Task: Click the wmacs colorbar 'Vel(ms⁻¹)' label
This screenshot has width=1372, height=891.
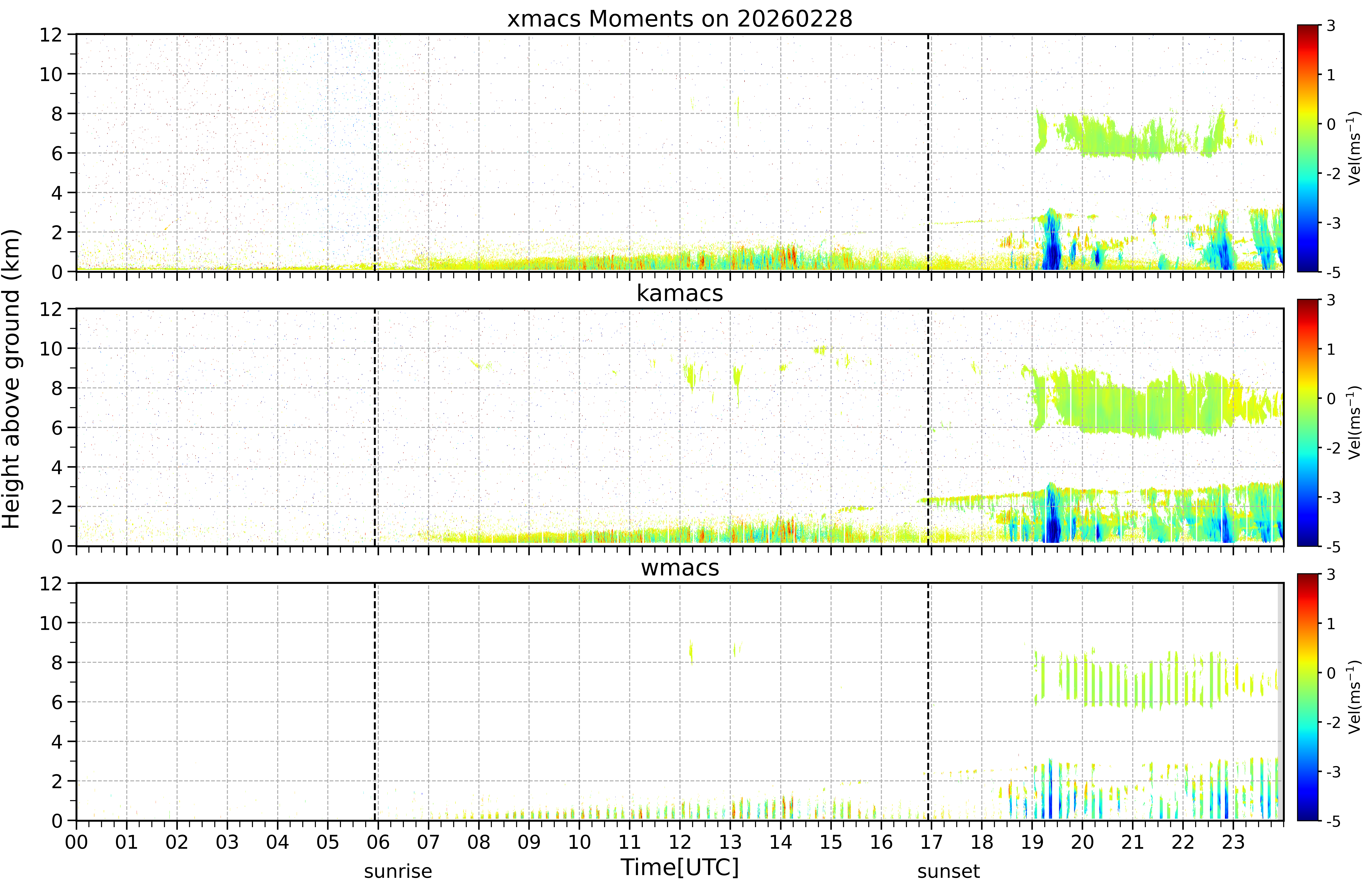Action: point(1354,697)
